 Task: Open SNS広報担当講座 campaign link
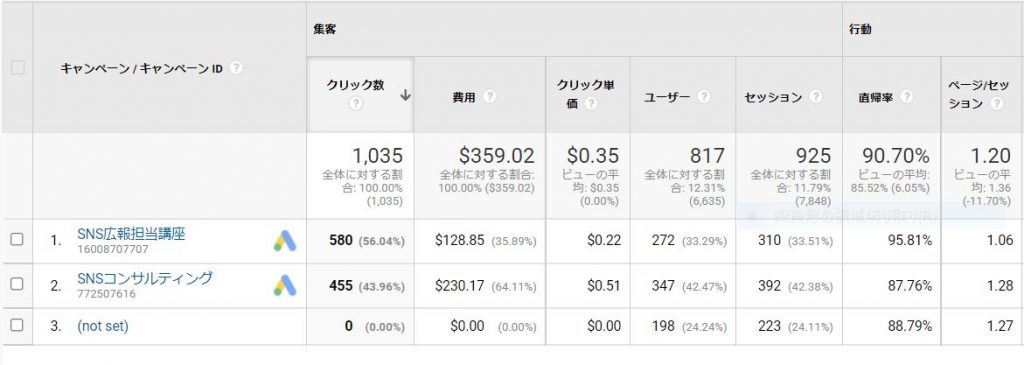tap(131, 234)
